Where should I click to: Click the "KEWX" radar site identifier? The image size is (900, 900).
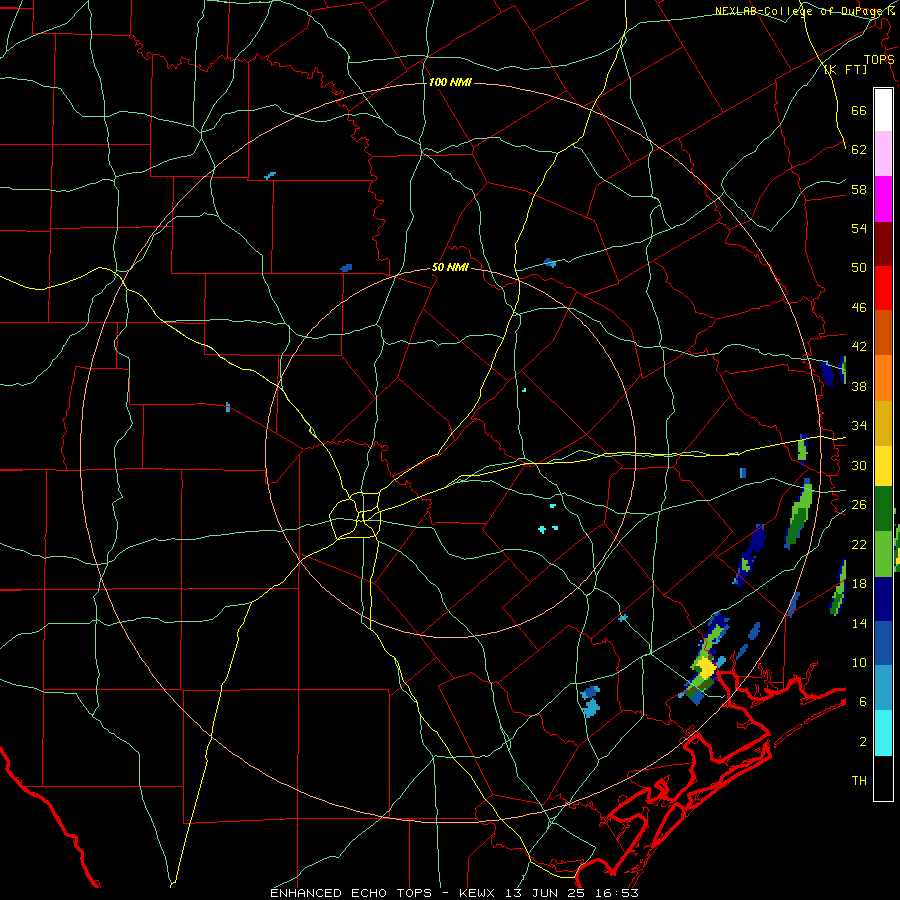[x=479, y=893]
